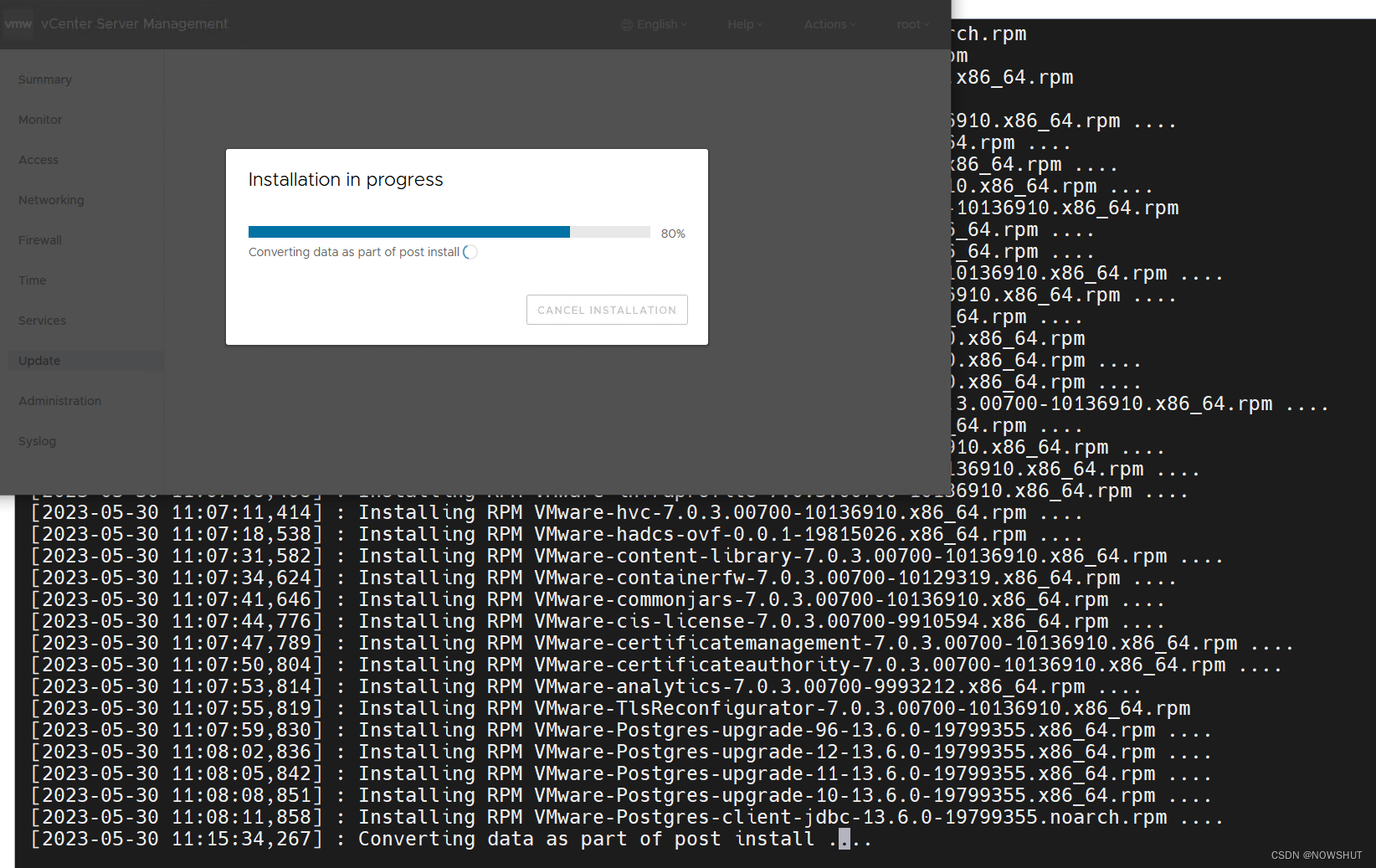This screenshot has width=1376, height=868.
Task: Click terminal line for Postgres-upgrade-12 RPM
Action: (621, 752)
